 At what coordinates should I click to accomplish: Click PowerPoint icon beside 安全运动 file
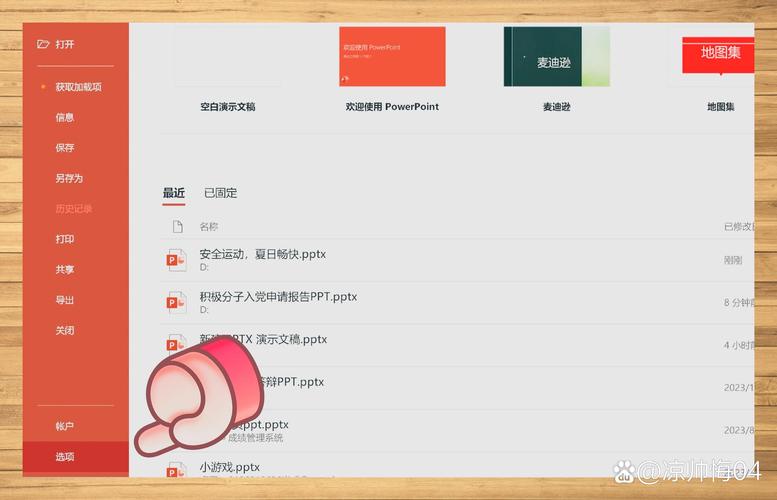click(176, 260)
